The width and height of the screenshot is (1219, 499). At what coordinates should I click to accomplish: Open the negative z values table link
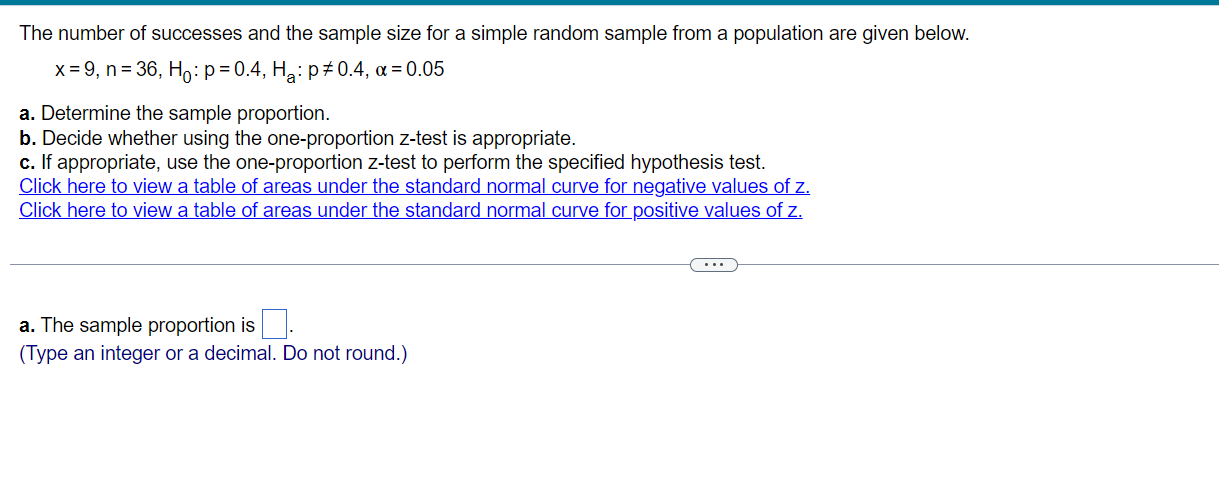pyautogui.click(x=414, y=186)
